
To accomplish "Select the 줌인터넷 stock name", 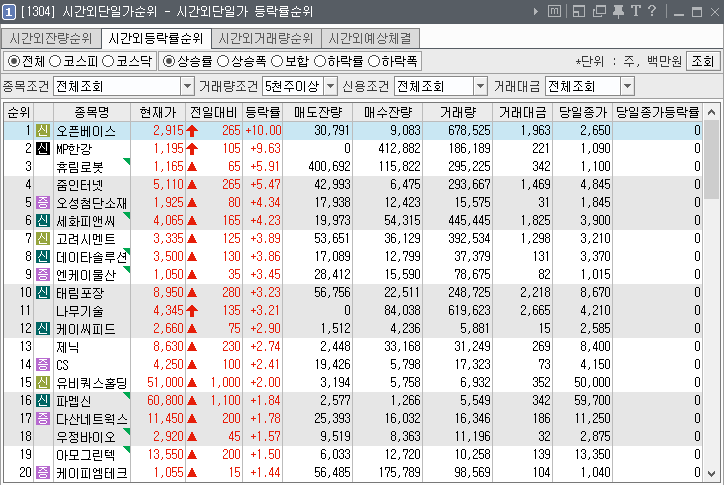I will coord(80,185).
